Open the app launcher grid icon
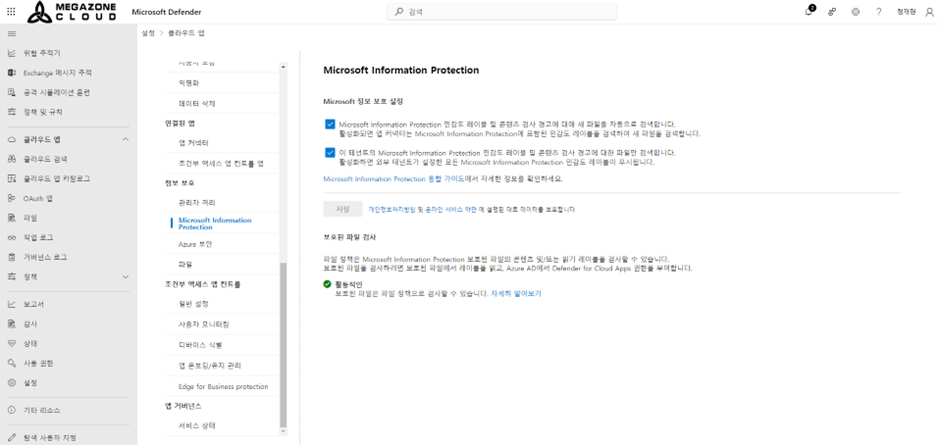940x445 pixels. [x=11, y=11]
